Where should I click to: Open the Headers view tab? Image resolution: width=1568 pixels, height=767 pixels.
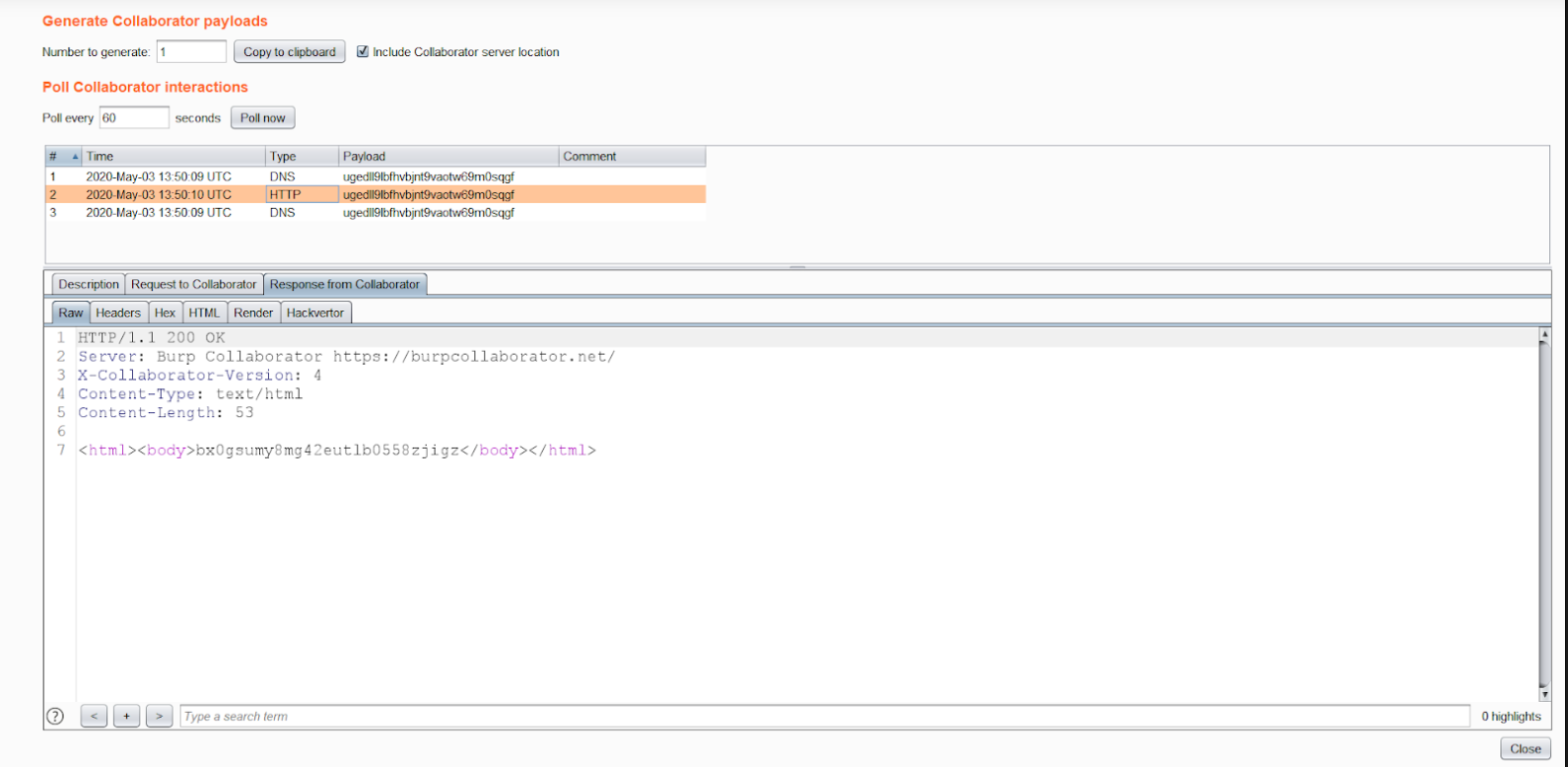[118, 313]
